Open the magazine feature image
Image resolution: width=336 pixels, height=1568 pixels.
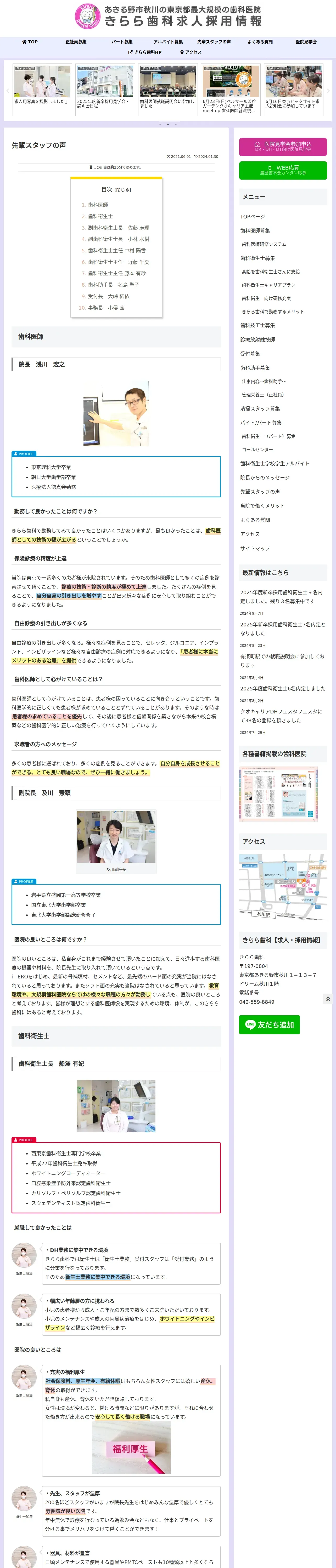(x=278, y=795)
